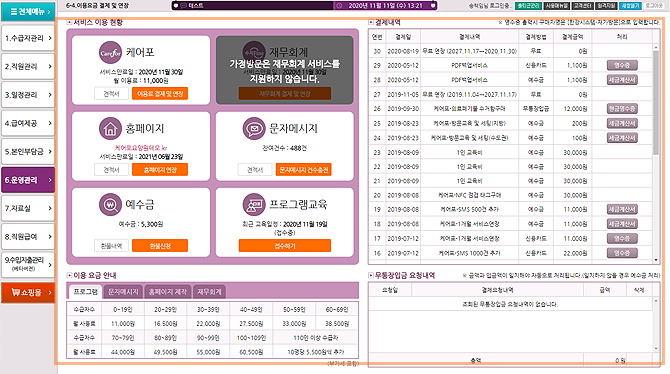Collapse the 서비스 이용 현황 section marker

pyautogui.click(x=69, y=22)
